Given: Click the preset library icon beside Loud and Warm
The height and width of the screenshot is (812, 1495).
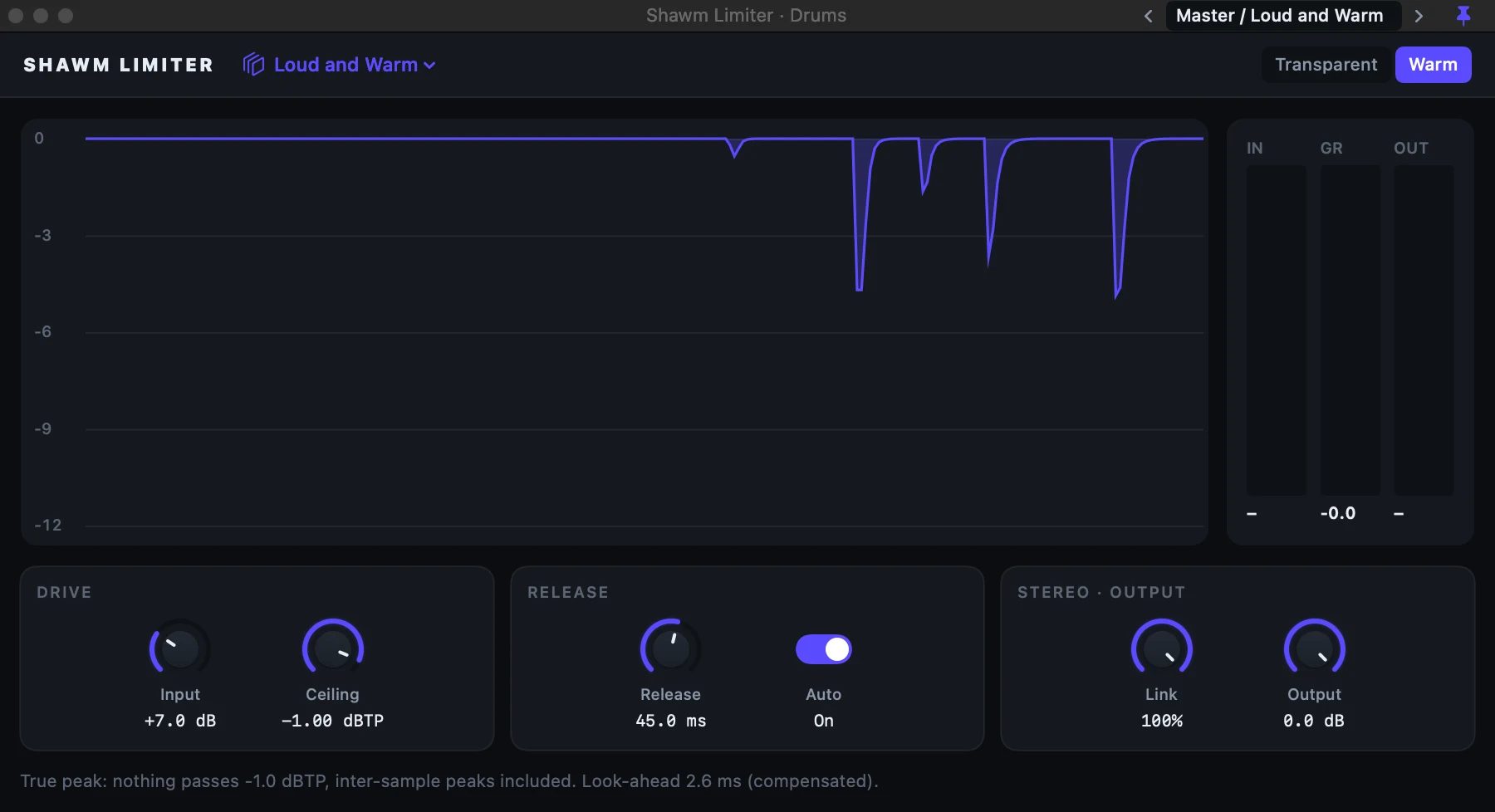Looking at the screenshot, I should point(253,65).
